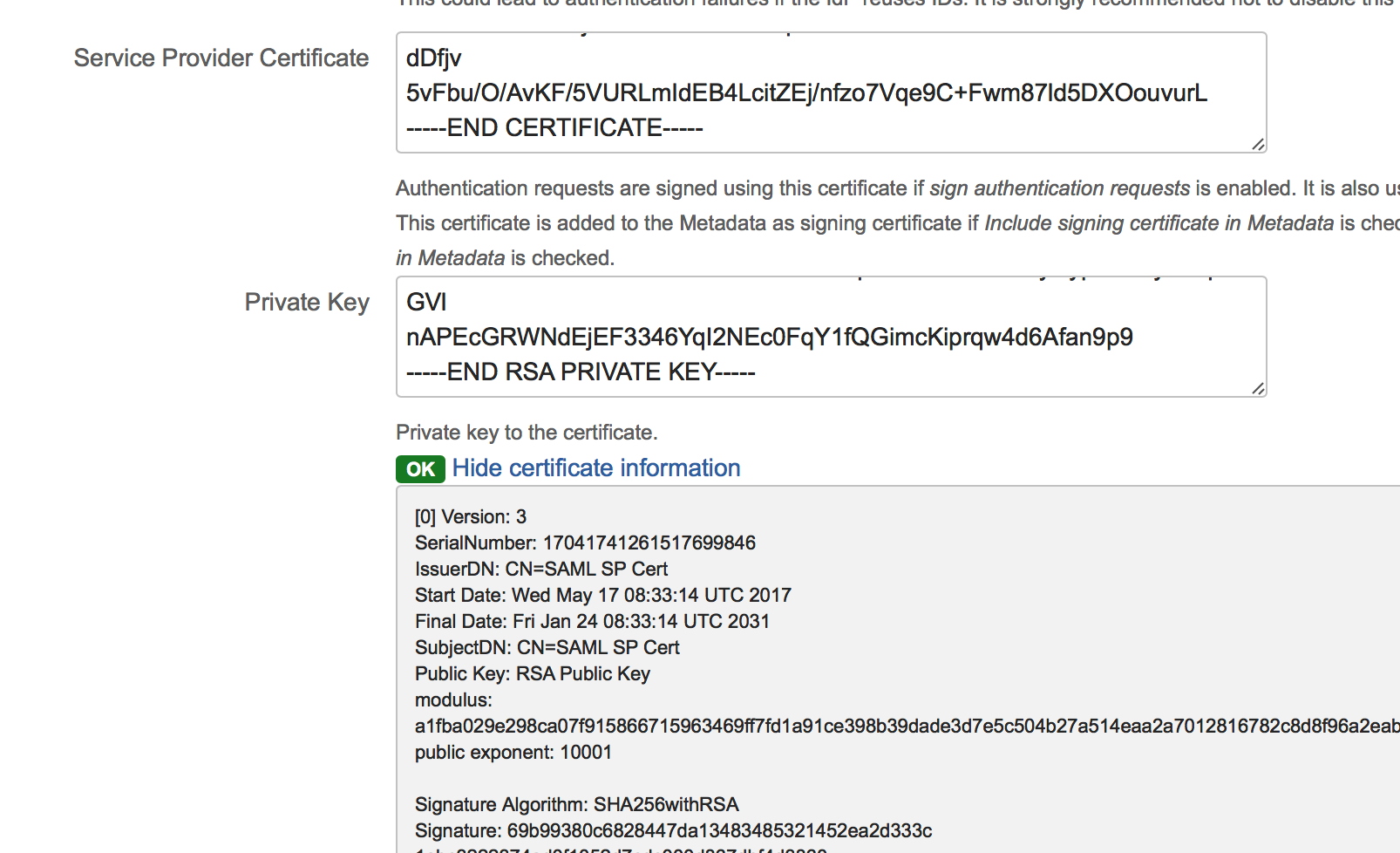This screenshot has width=1400, height=853.
Task: Click the 'Private key to the certificate.' help text
Action: tap(527, 433)
